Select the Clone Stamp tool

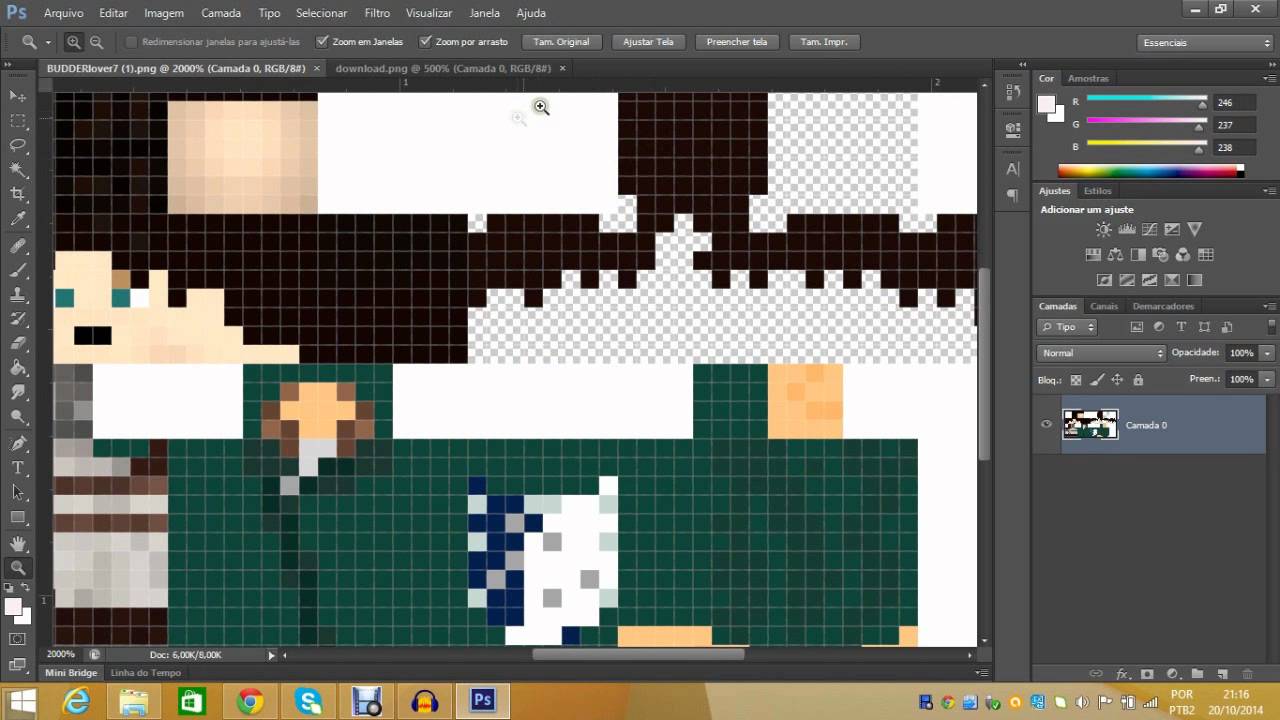coord(18,295)
